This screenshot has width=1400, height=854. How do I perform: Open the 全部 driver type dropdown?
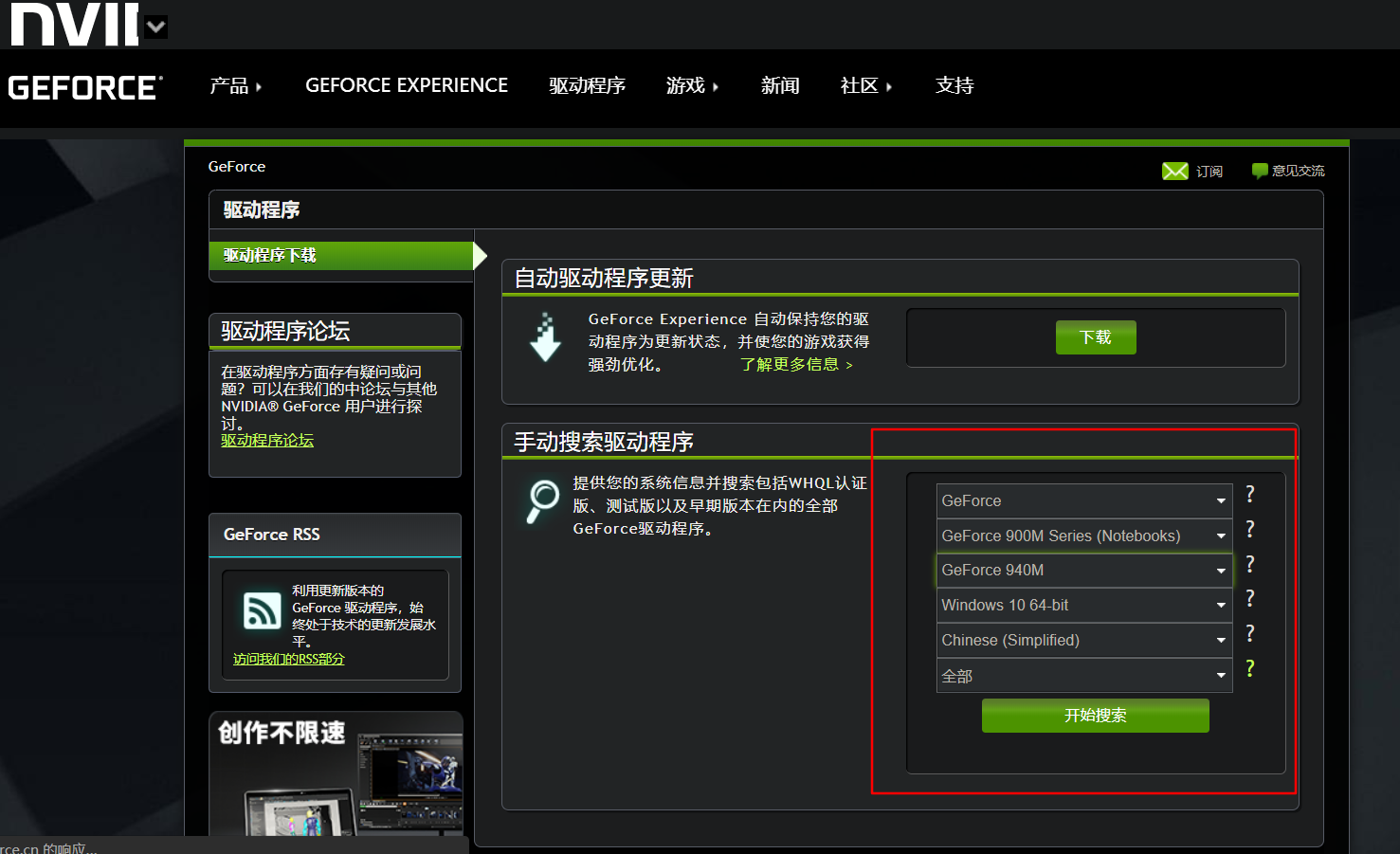pyautogui.click(x=1084, y=676)
